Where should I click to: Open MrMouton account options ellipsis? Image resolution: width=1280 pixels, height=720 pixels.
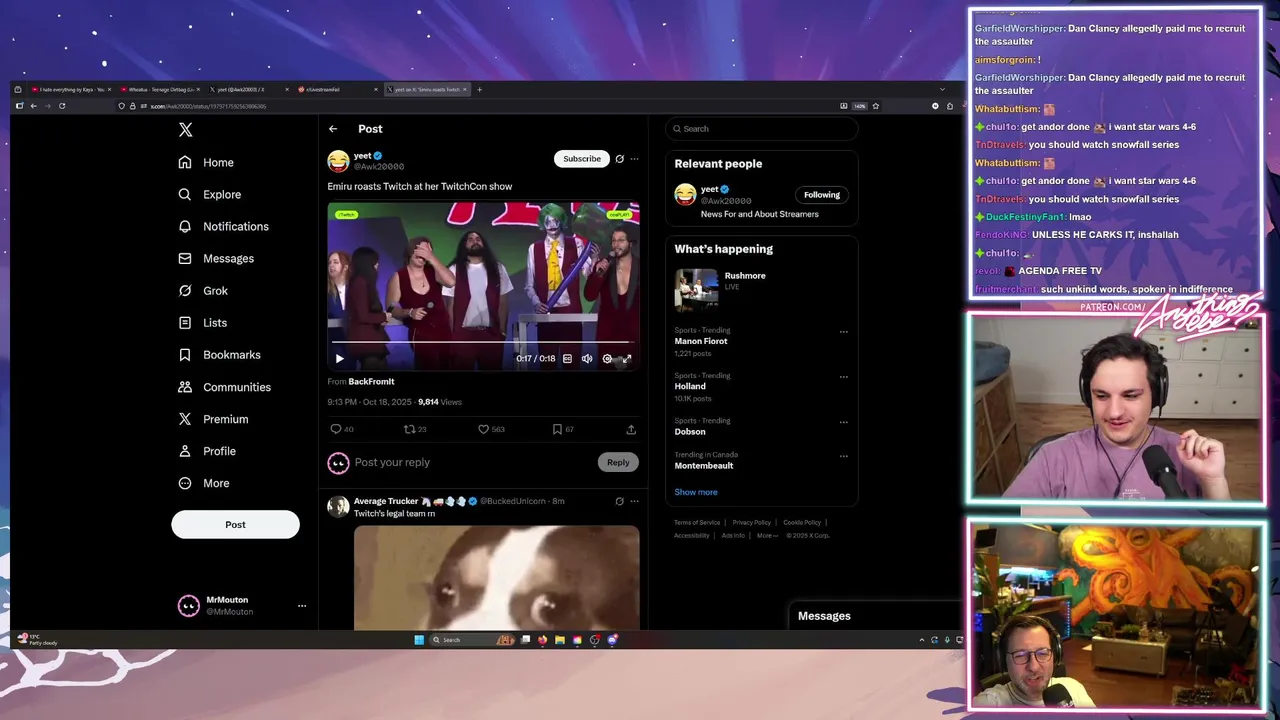pyautogui.click(x=302, y=605)
